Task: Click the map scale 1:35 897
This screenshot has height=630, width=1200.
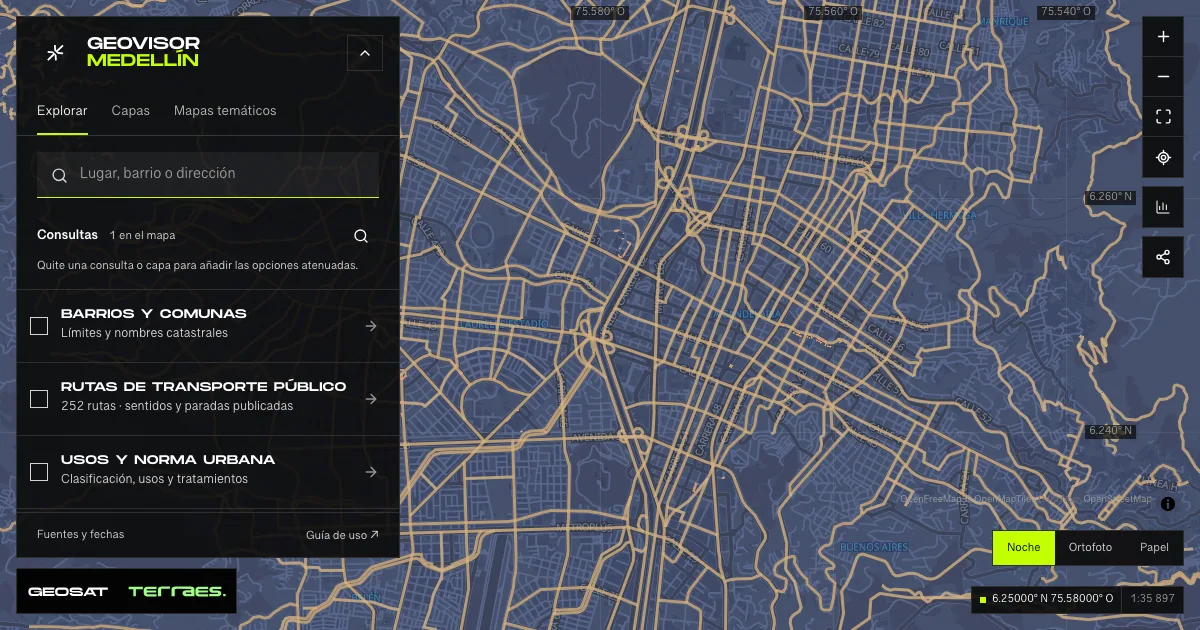Action: pos(1153,599)
